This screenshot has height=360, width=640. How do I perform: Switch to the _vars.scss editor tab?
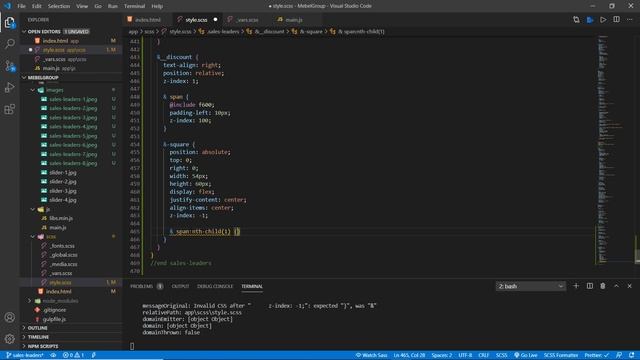(x=247, y=20)
